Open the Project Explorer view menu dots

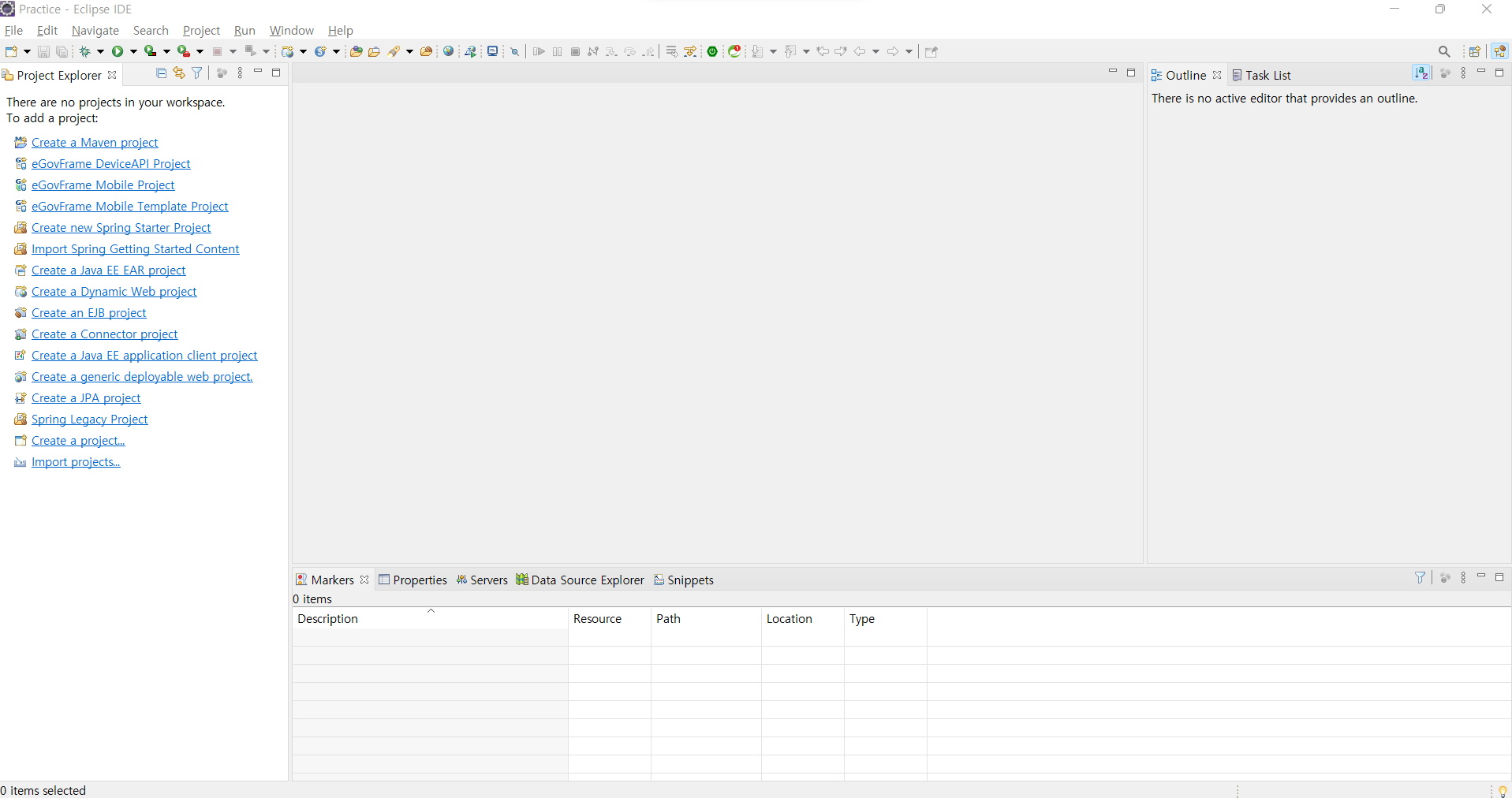pyautogui.click(x=241, y=73)
